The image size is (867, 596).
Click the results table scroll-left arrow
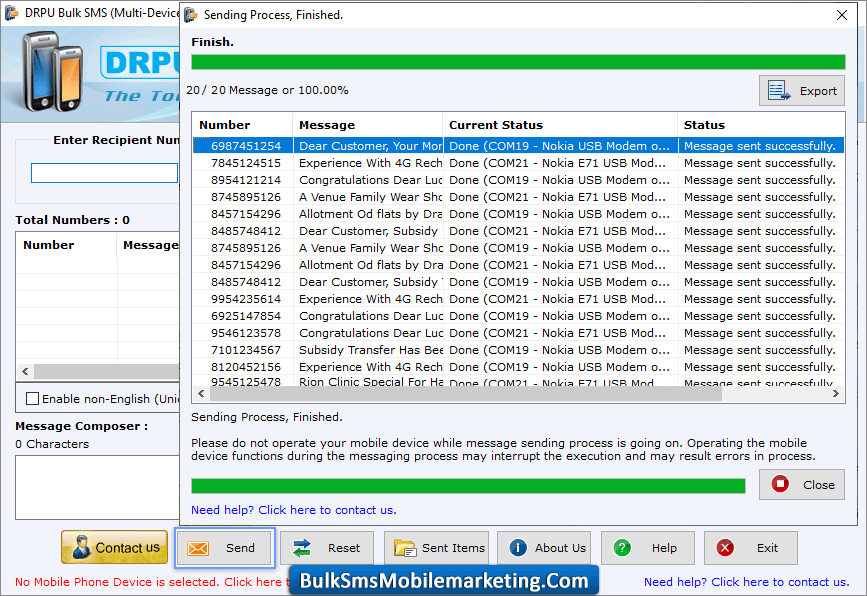[201, 394]
